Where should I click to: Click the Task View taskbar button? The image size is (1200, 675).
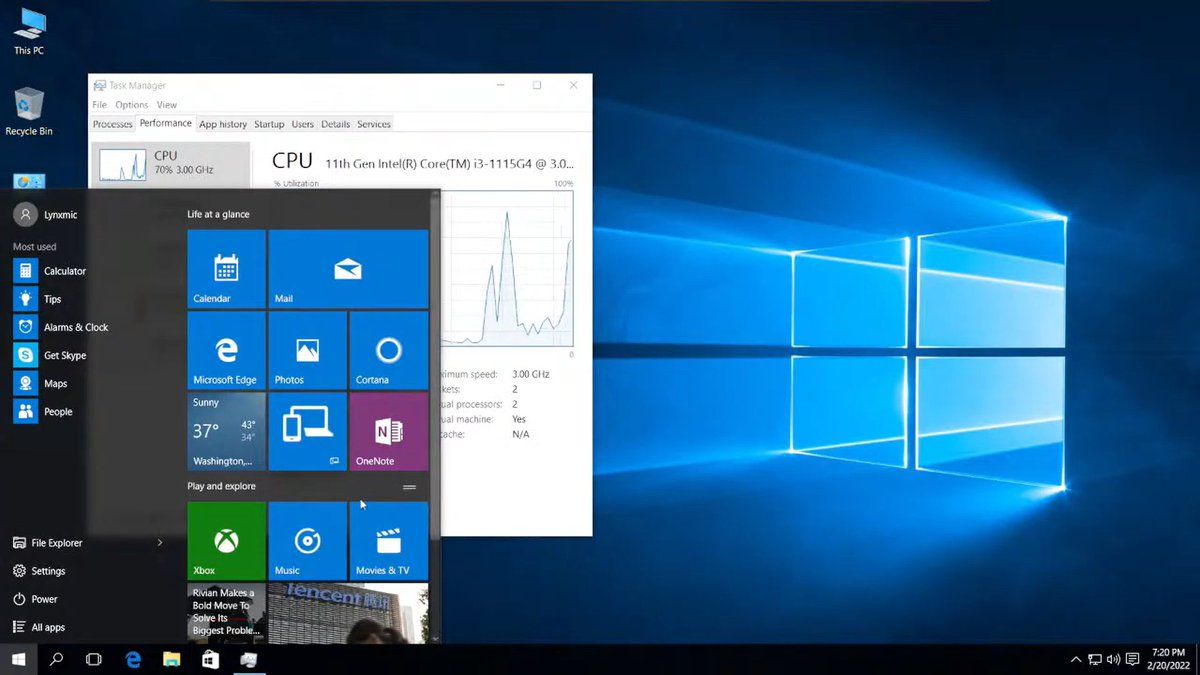tap(94, 660)
